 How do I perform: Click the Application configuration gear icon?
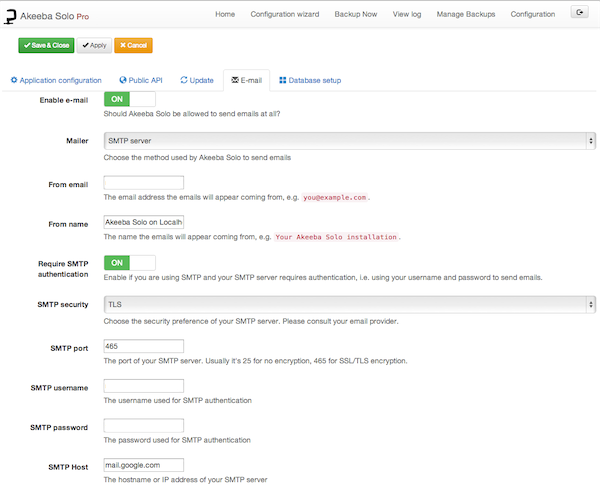tap(14, 80)
